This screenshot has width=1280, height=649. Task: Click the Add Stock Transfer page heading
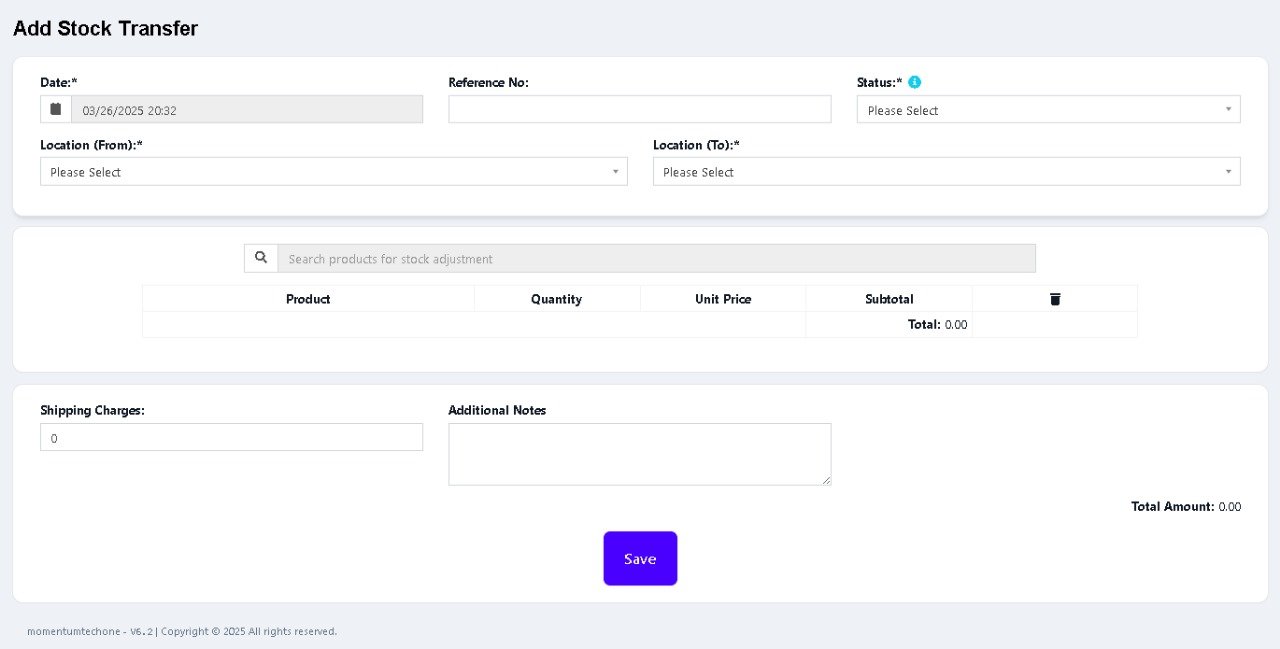click(105, 29)
